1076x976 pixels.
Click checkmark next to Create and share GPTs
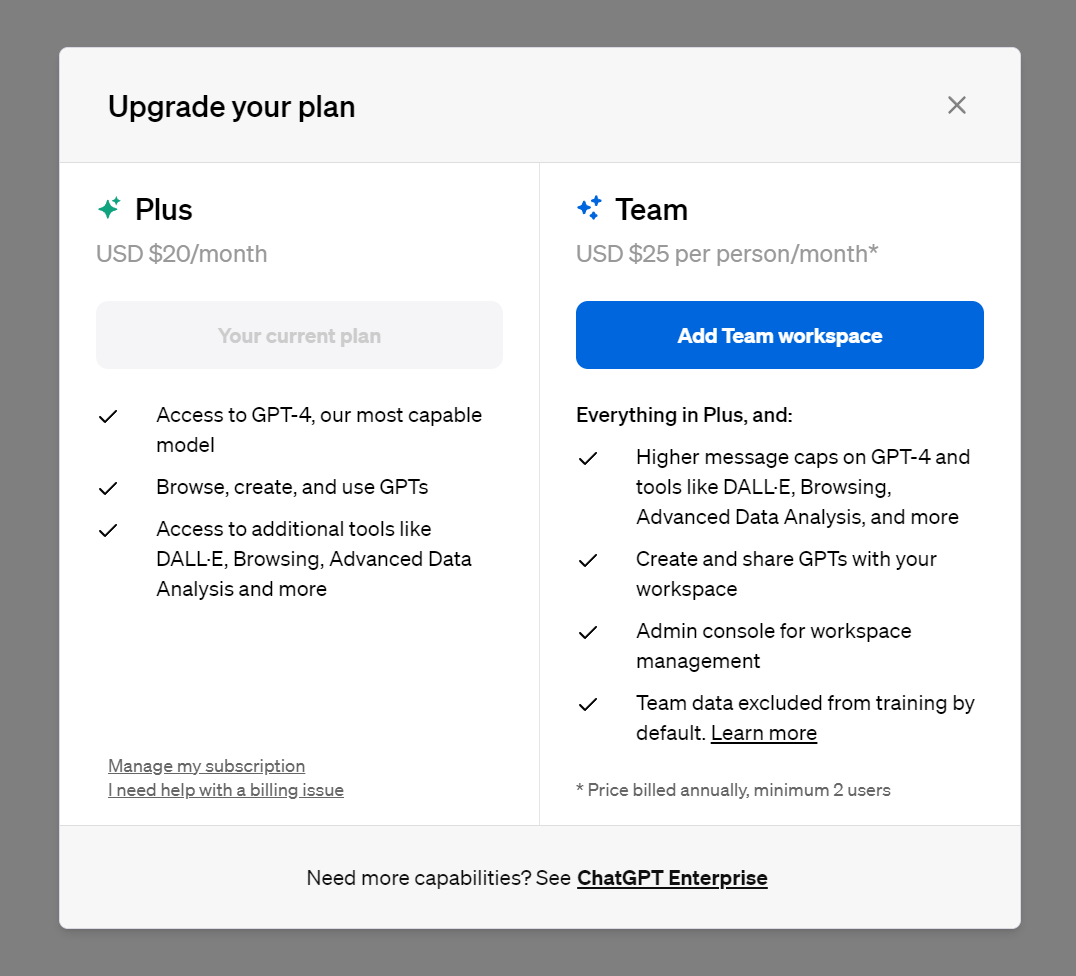pos(588,560)
